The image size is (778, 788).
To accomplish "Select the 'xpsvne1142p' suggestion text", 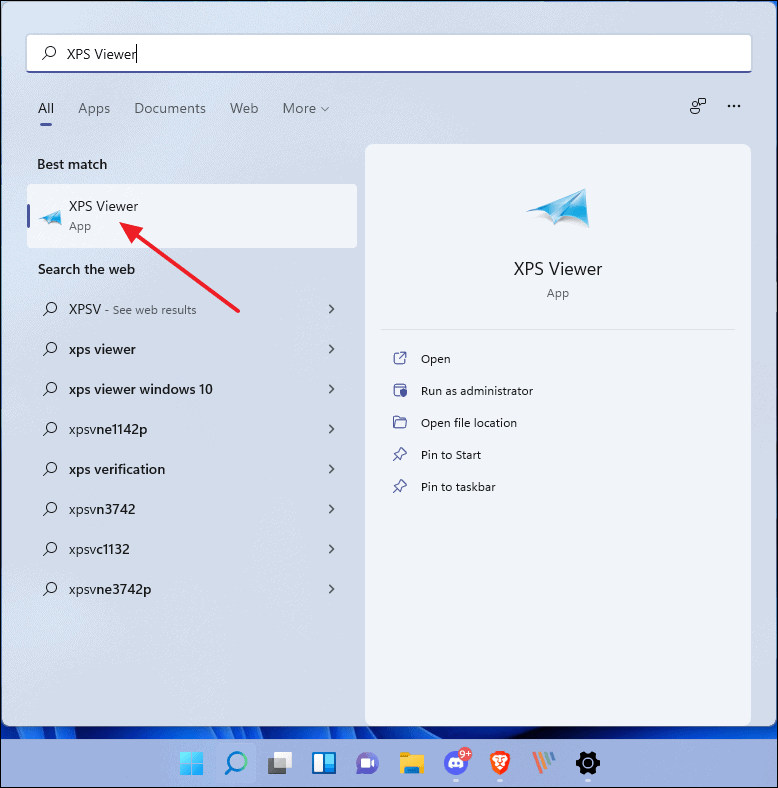I will pyautogui.click(x=108, y=429).
